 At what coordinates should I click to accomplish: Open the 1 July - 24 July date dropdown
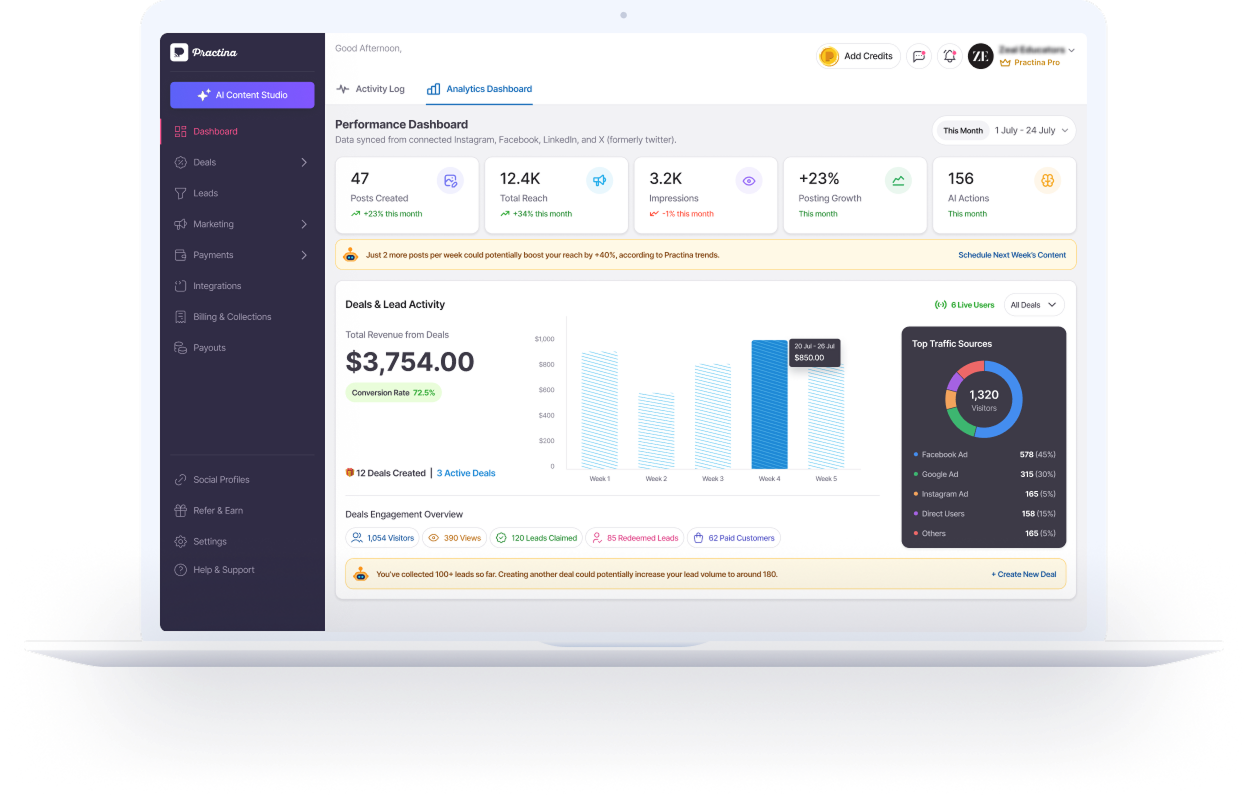1032,131
